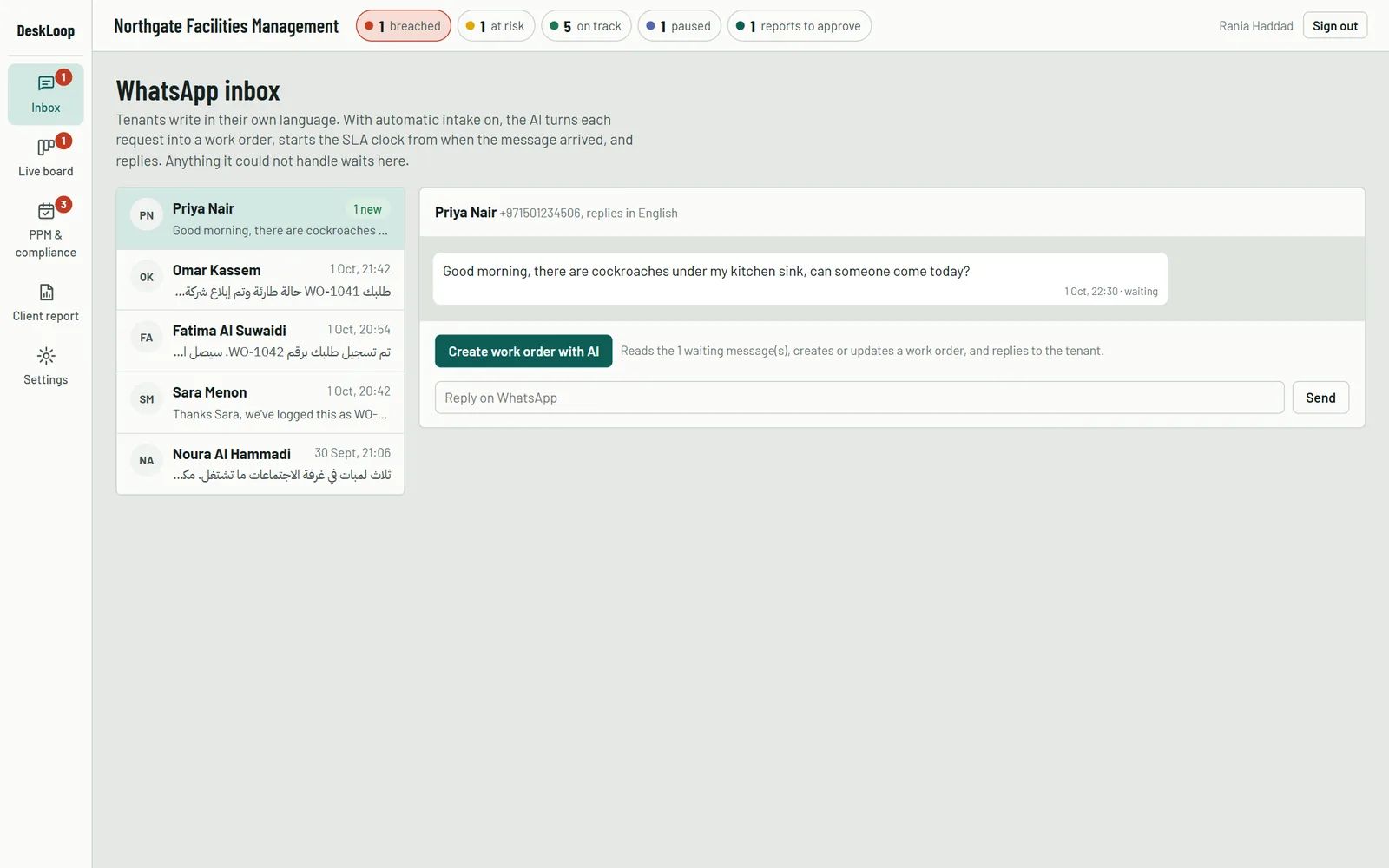
Task: Click the DeskLoop logo
Action: point(46,30)
